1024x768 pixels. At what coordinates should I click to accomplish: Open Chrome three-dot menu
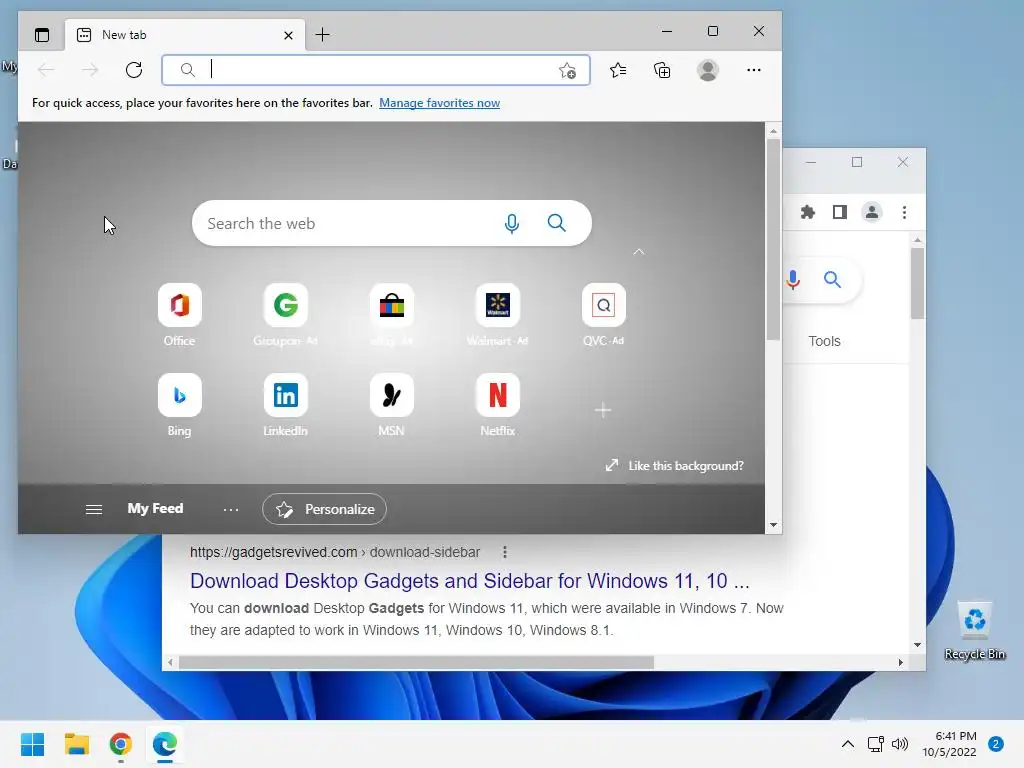click(904, 212)
